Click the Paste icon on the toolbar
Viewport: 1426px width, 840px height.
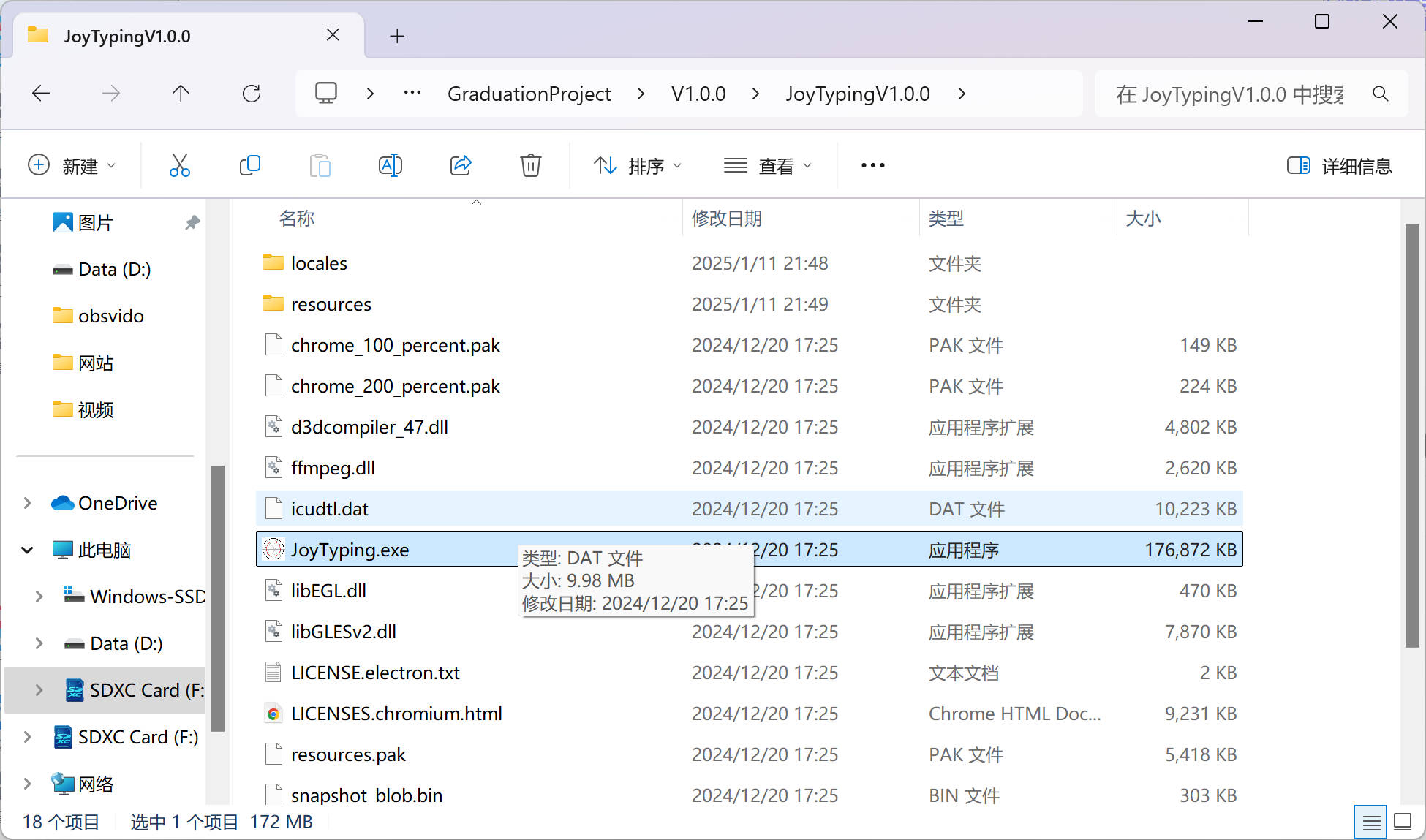[320, 165]
